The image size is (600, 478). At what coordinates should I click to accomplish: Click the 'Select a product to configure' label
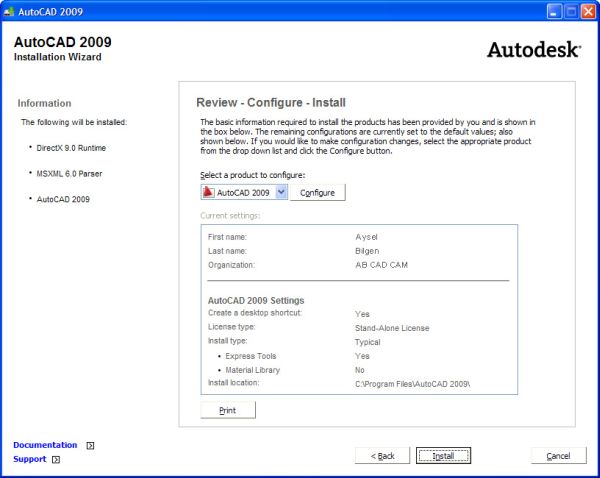(x=253, y=175)
